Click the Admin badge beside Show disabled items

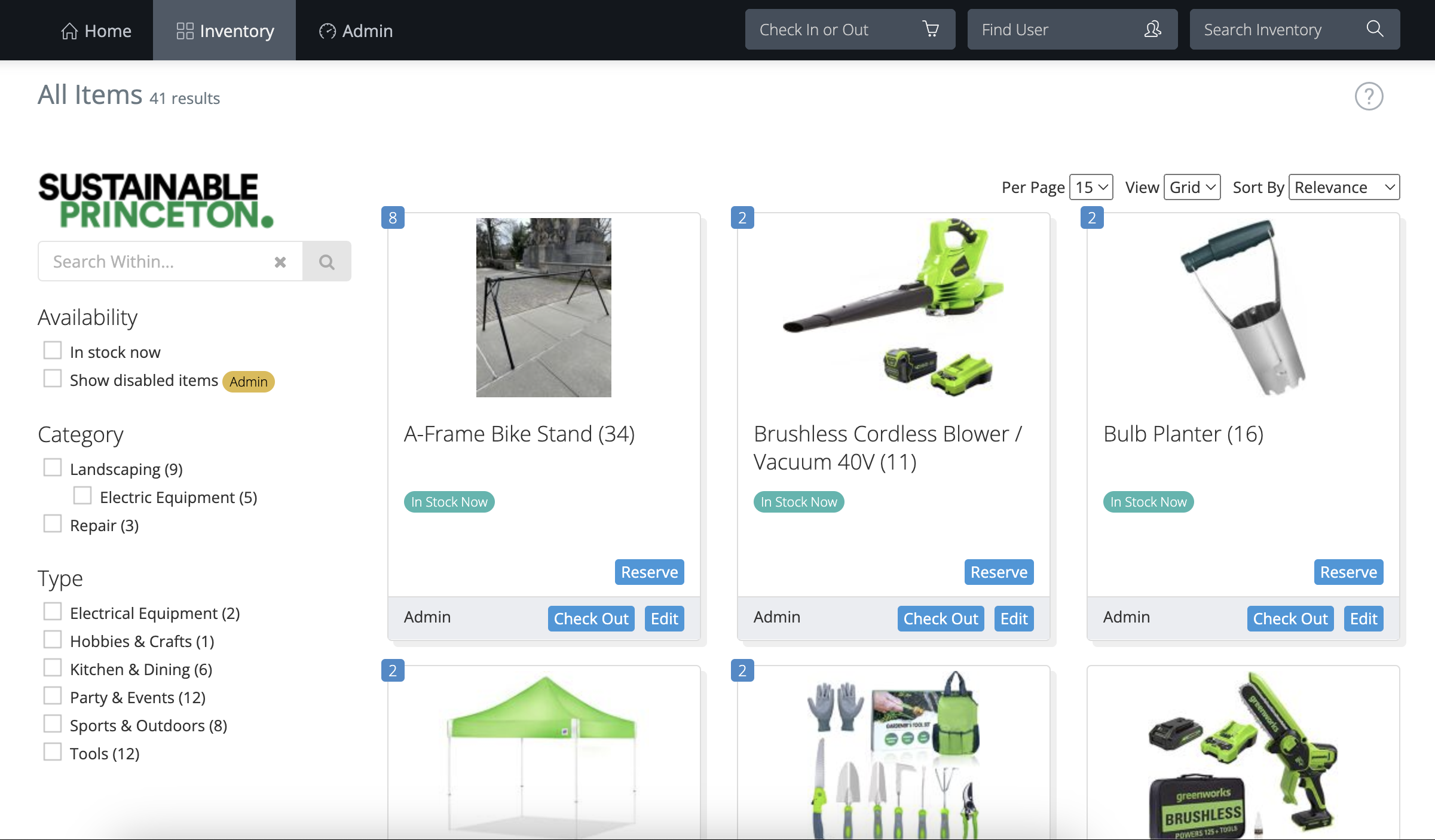249,382
